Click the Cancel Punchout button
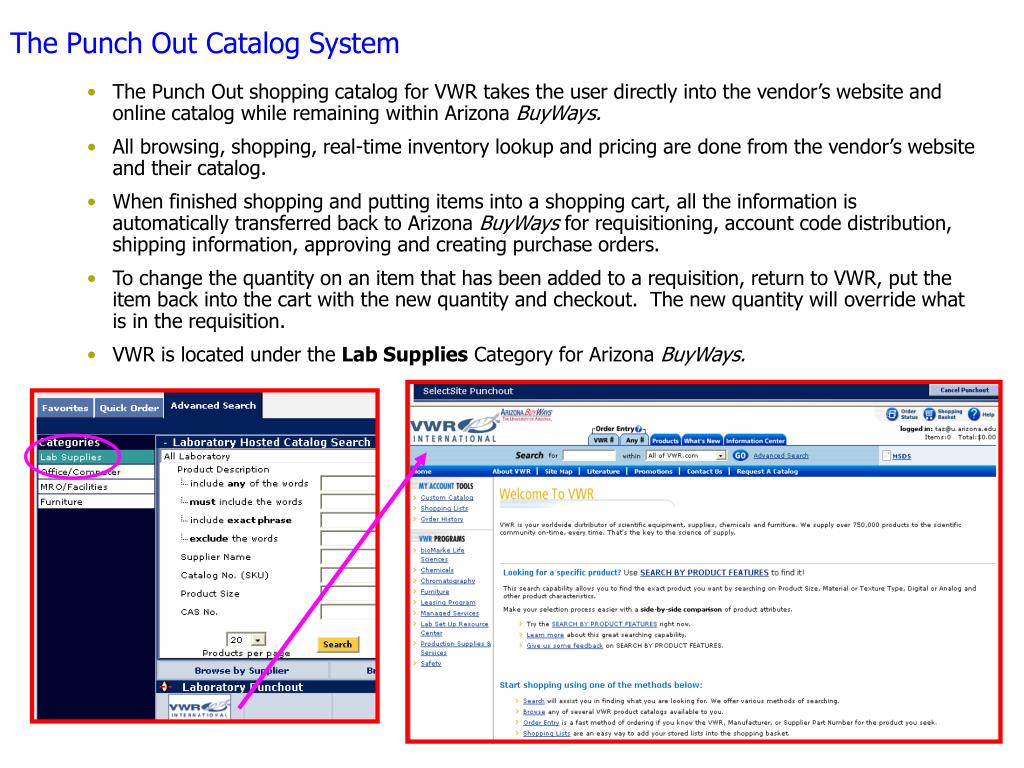 point(964,390)
